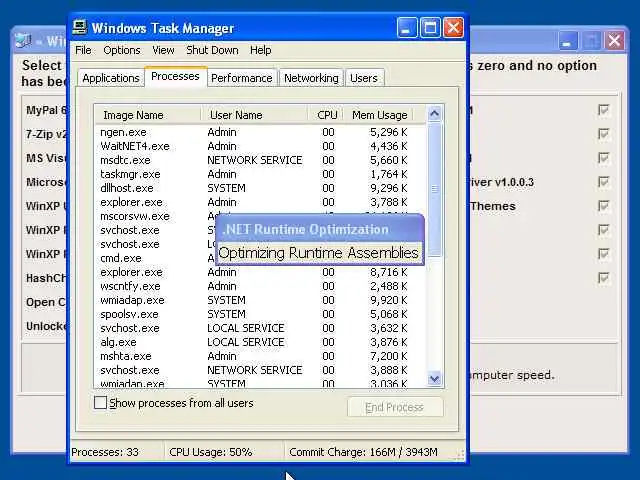This screenshot has width=640, height=480.
Task: Maximize the Windows Task Manager window
Action: click(430, 28)
